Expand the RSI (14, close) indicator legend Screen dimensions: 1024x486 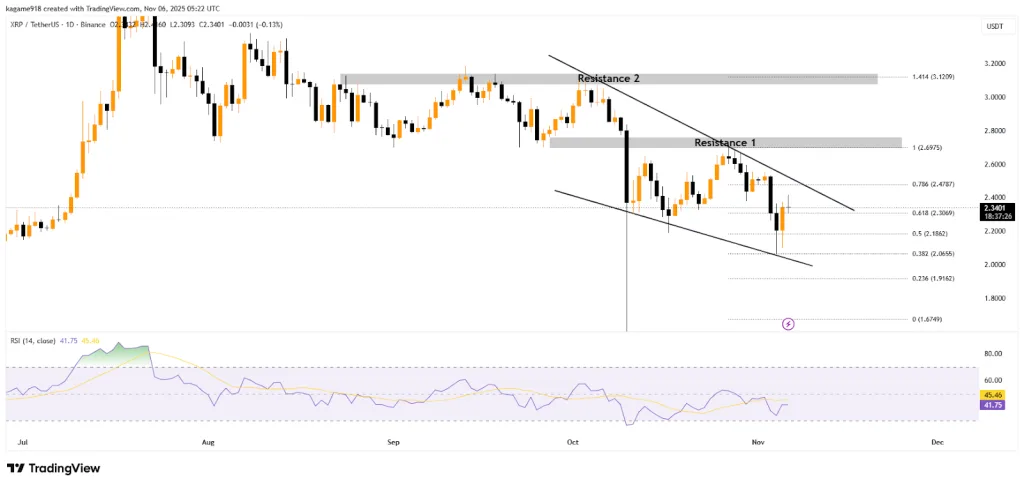click(35, 339)
